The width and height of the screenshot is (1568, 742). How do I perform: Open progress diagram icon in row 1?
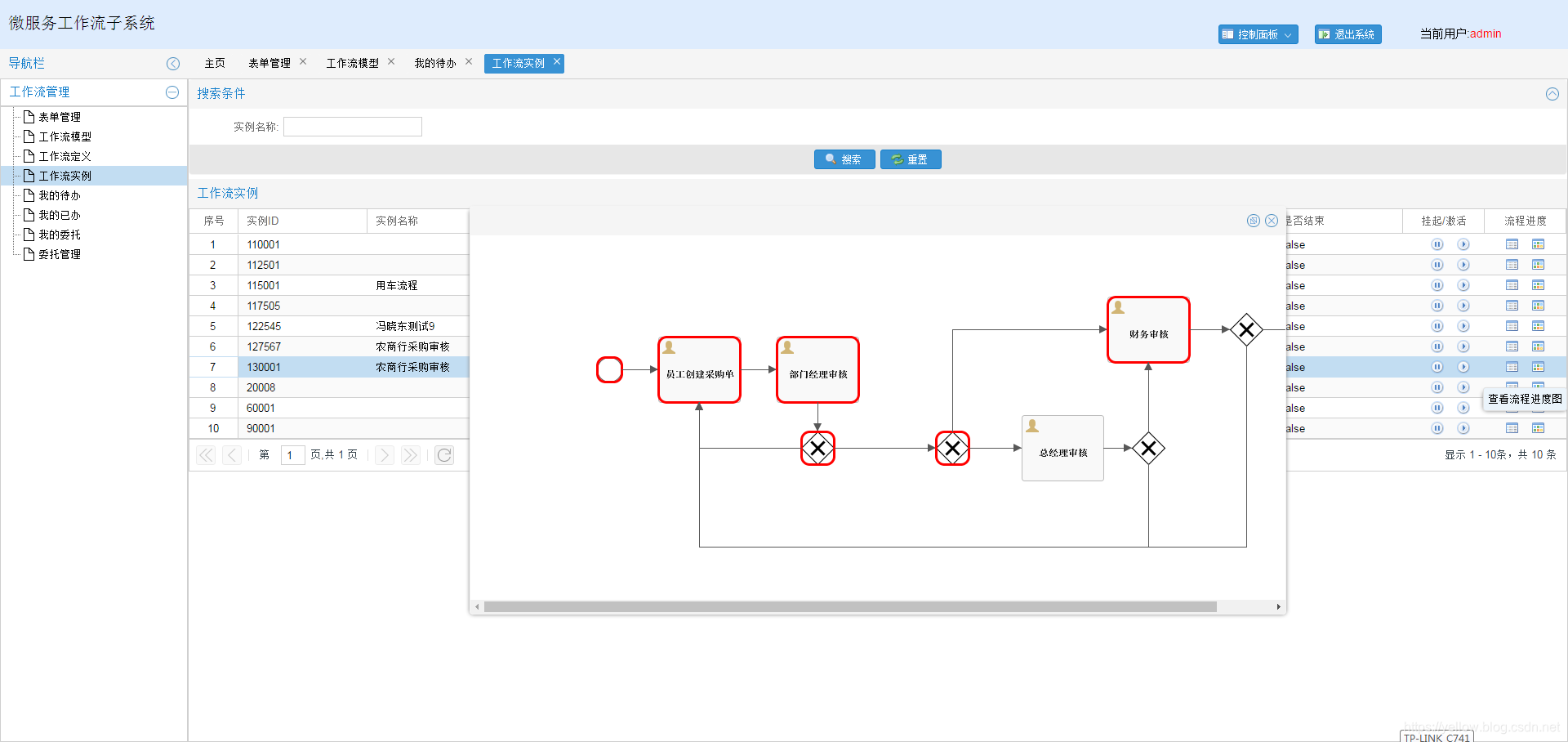coord(1539,244)
